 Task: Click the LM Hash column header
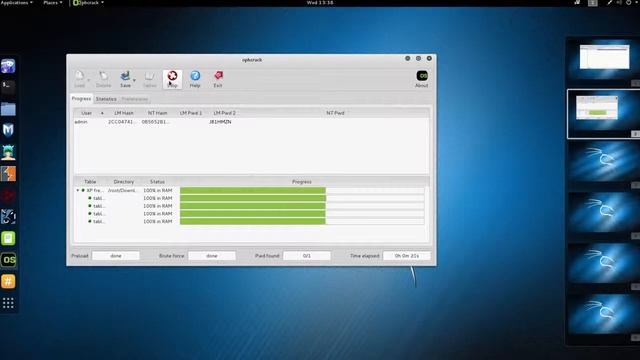click(x=124, y=113)
